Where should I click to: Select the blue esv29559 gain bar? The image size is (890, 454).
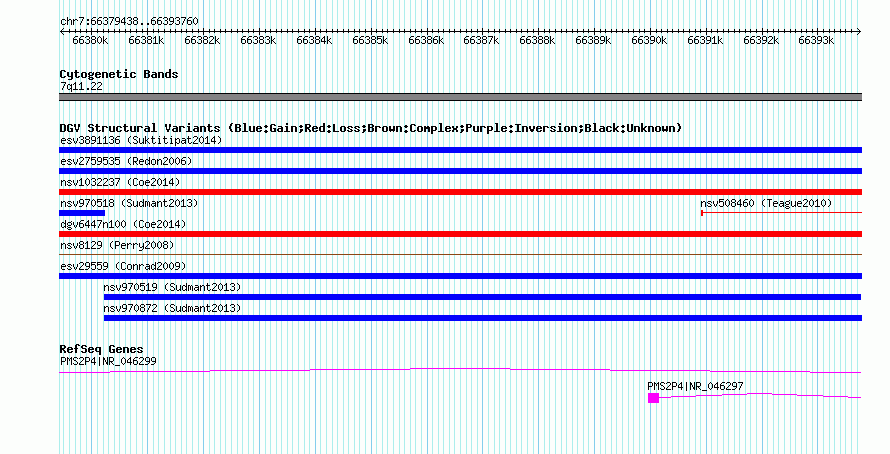pos(460,276)
